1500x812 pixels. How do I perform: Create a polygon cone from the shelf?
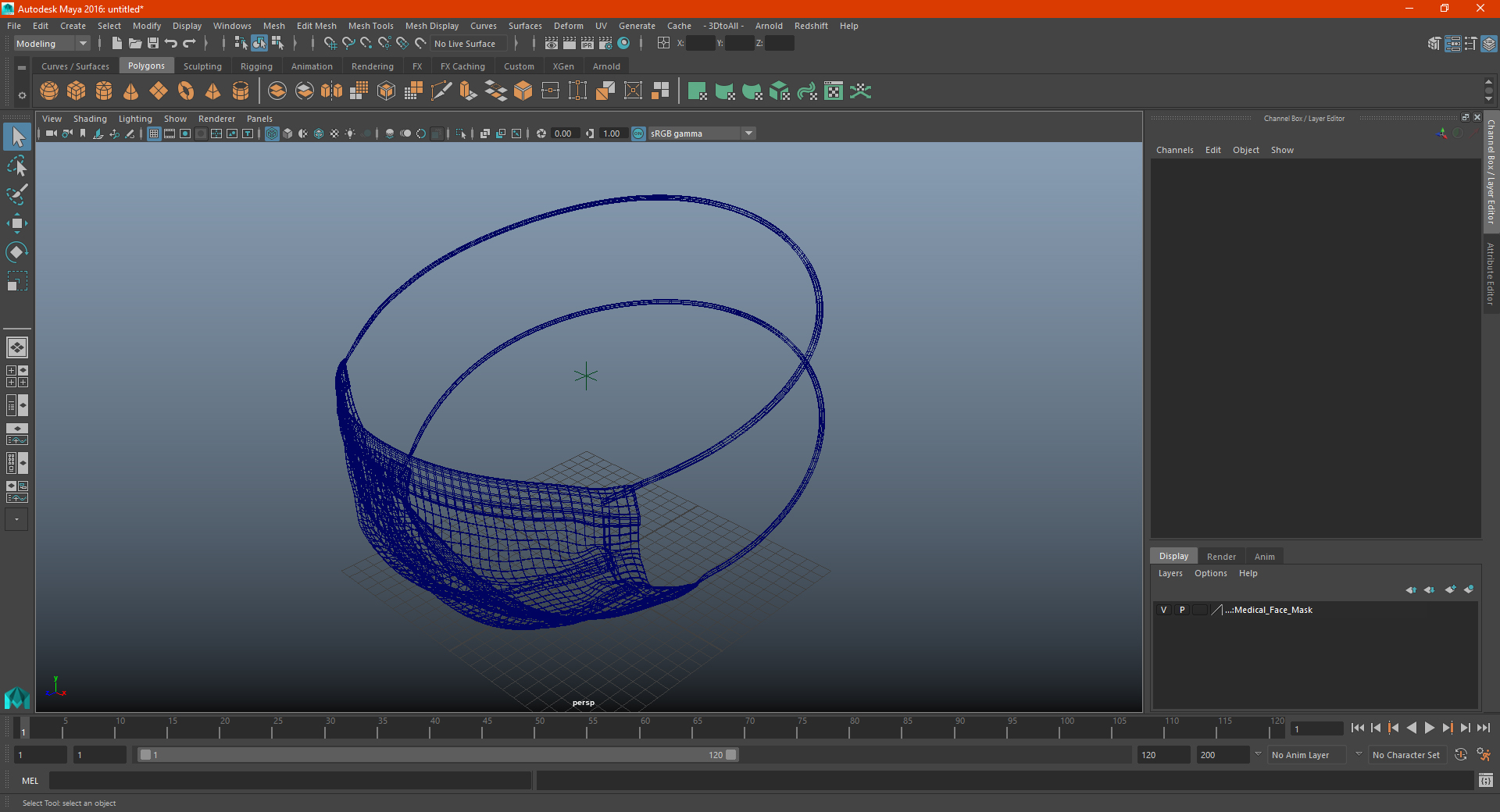click(131, 91)
